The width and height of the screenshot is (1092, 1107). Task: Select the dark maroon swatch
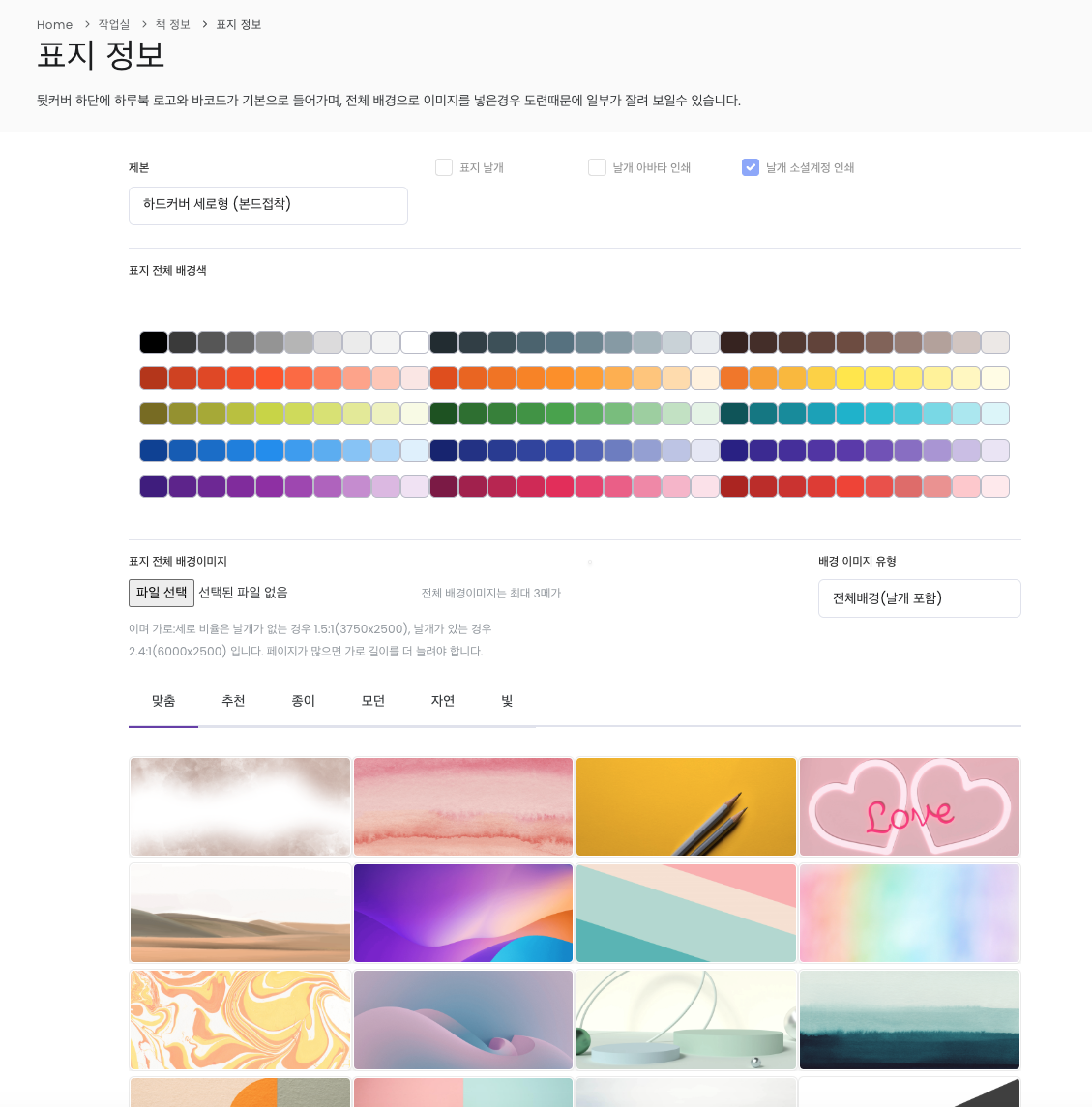[x=444, y=485]
